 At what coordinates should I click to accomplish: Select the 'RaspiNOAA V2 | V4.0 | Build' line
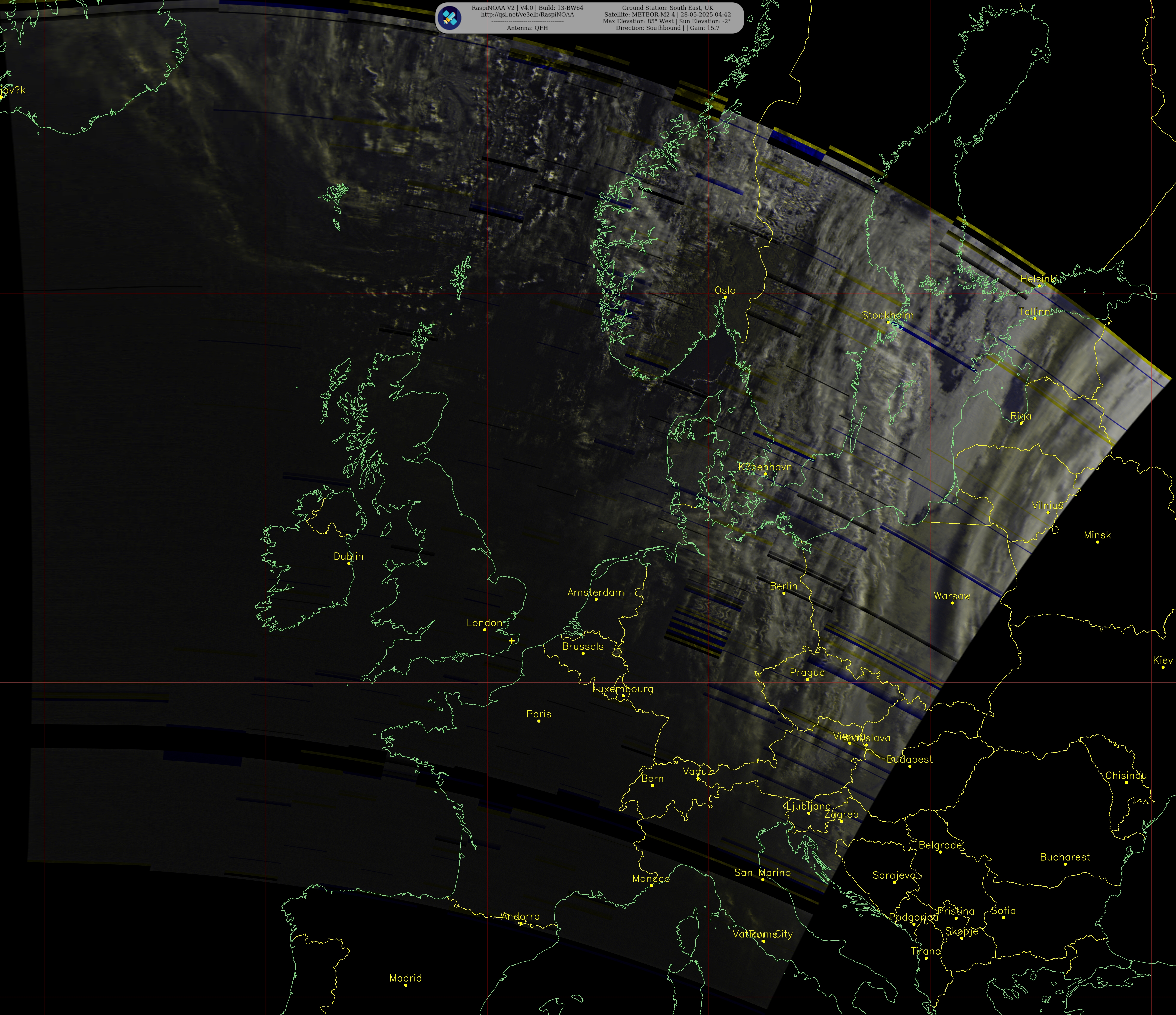click(x=527, y=8)
